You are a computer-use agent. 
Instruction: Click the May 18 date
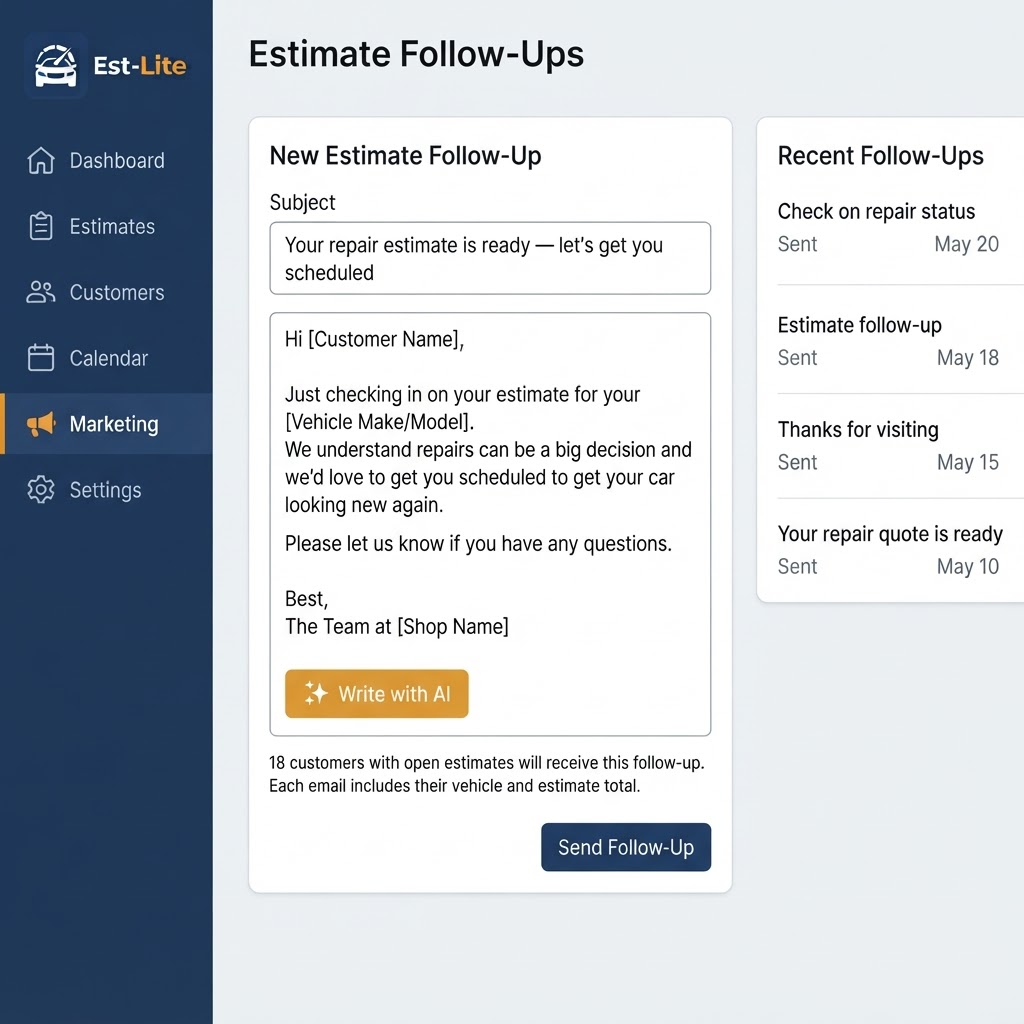click(x=968, y=358)
